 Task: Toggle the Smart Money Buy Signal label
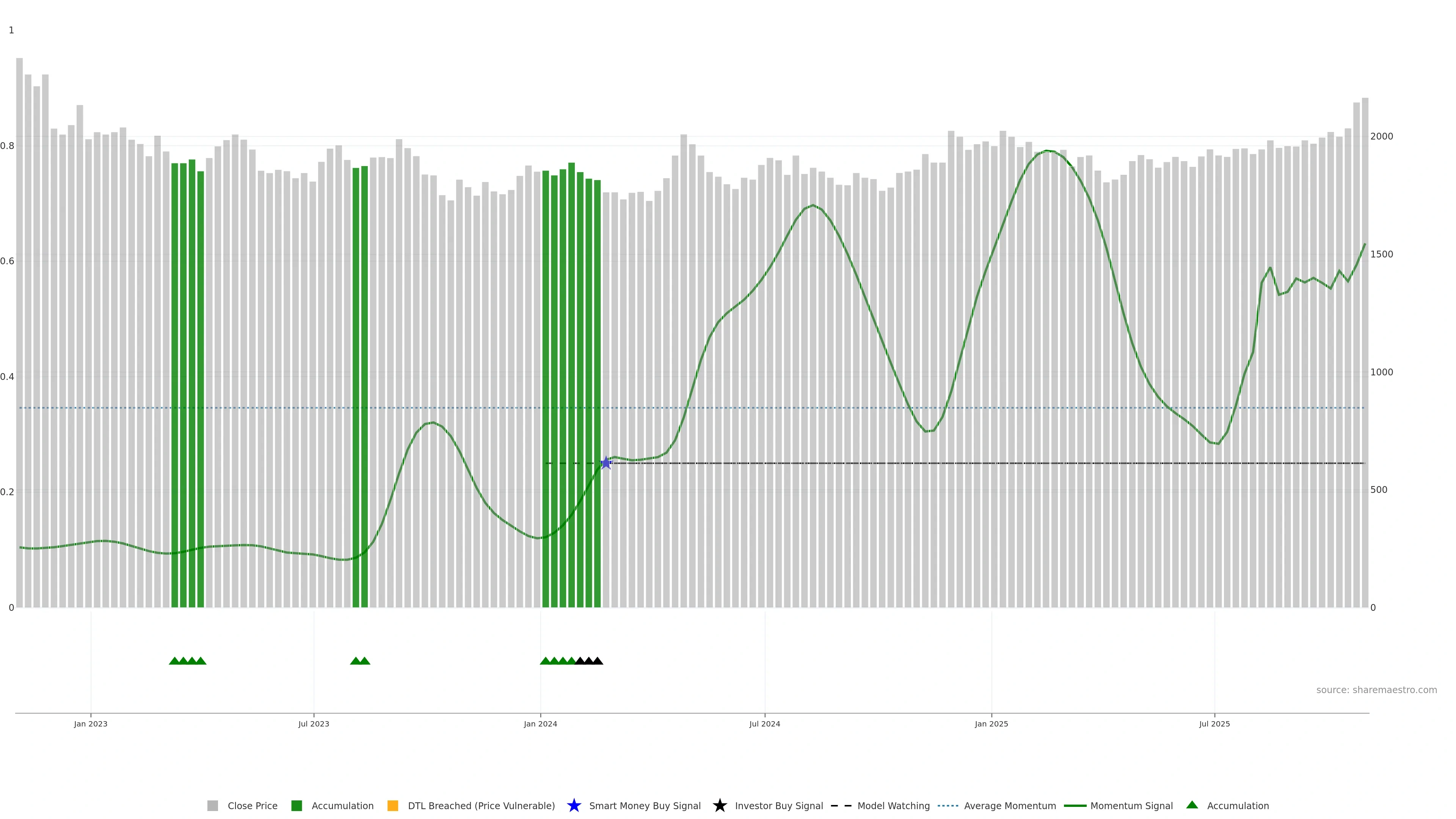(644, 806)
